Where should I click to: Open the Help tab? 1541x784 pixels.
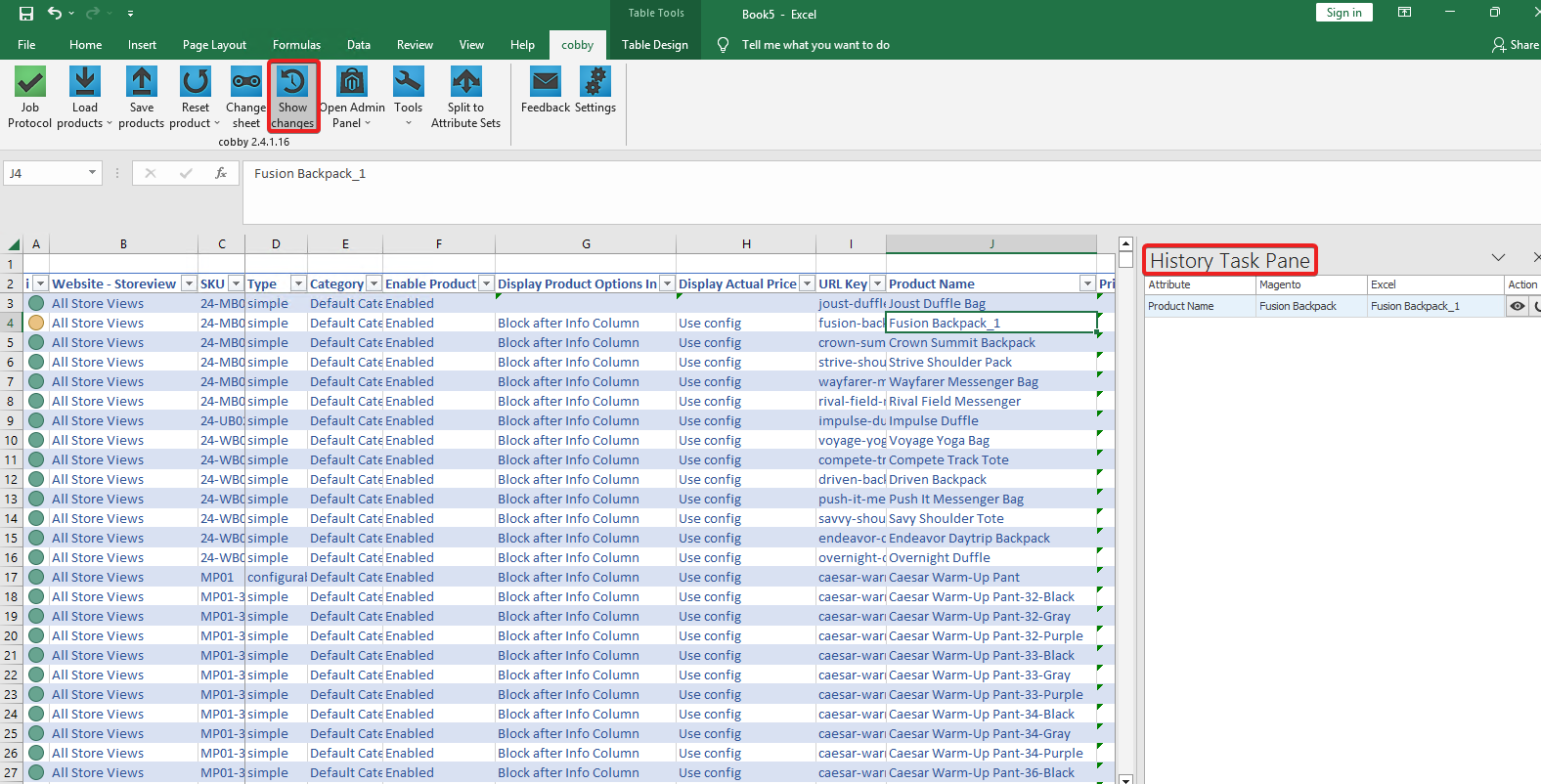click(x=522, y=45)
